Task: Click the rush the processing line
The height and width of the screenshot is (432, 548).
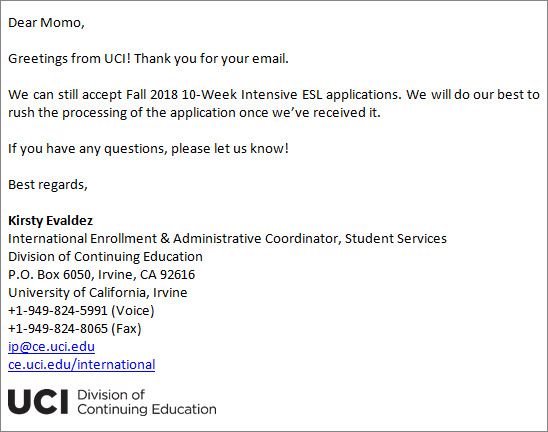Action: [194, 113]
